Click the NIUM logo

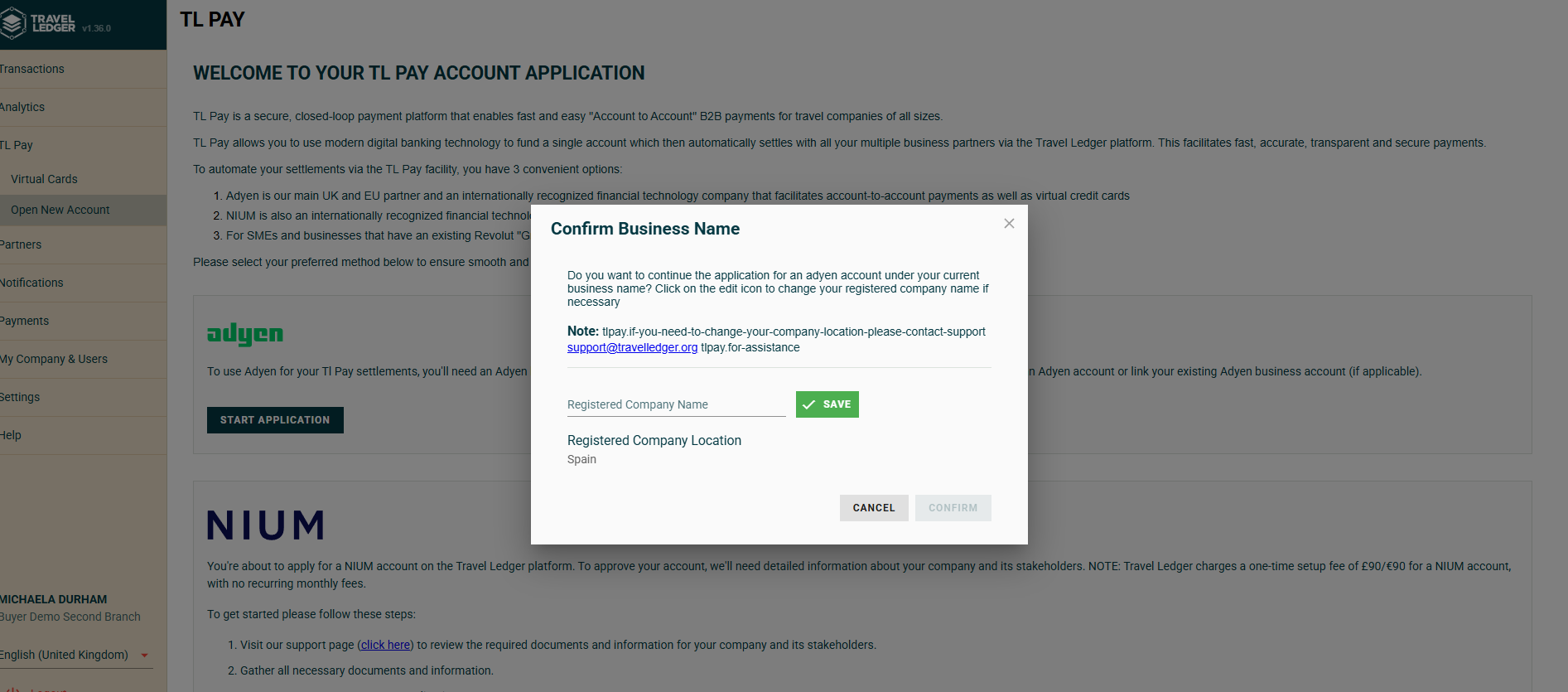(265, 525)
